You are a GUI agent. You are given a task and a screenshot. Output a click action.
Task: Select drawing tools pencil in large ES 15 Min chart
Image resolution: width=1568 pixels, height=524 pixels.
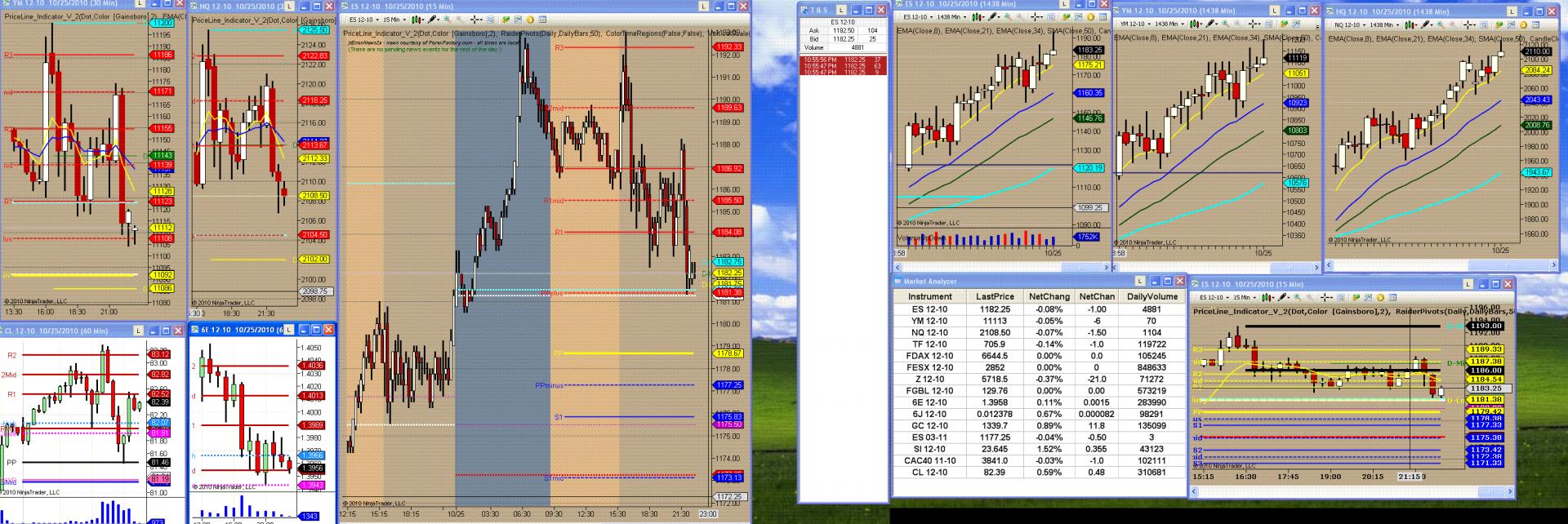[x=434, y=20]
